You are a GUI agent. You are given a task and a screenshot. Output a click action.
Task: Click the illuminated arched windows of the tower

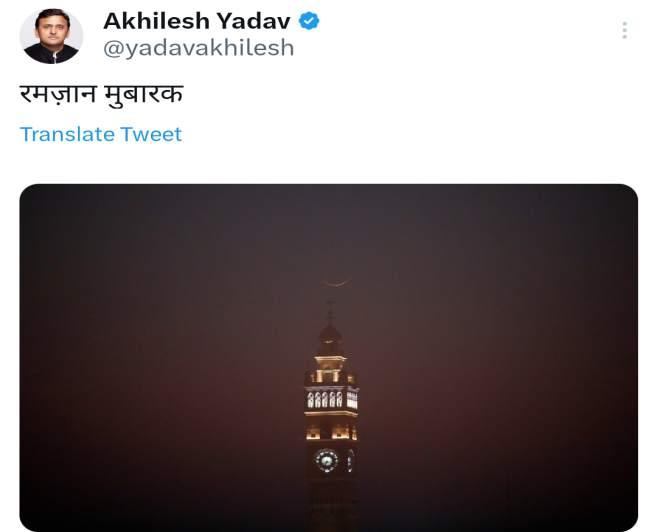pyautogui.click(x=332, y=399)
